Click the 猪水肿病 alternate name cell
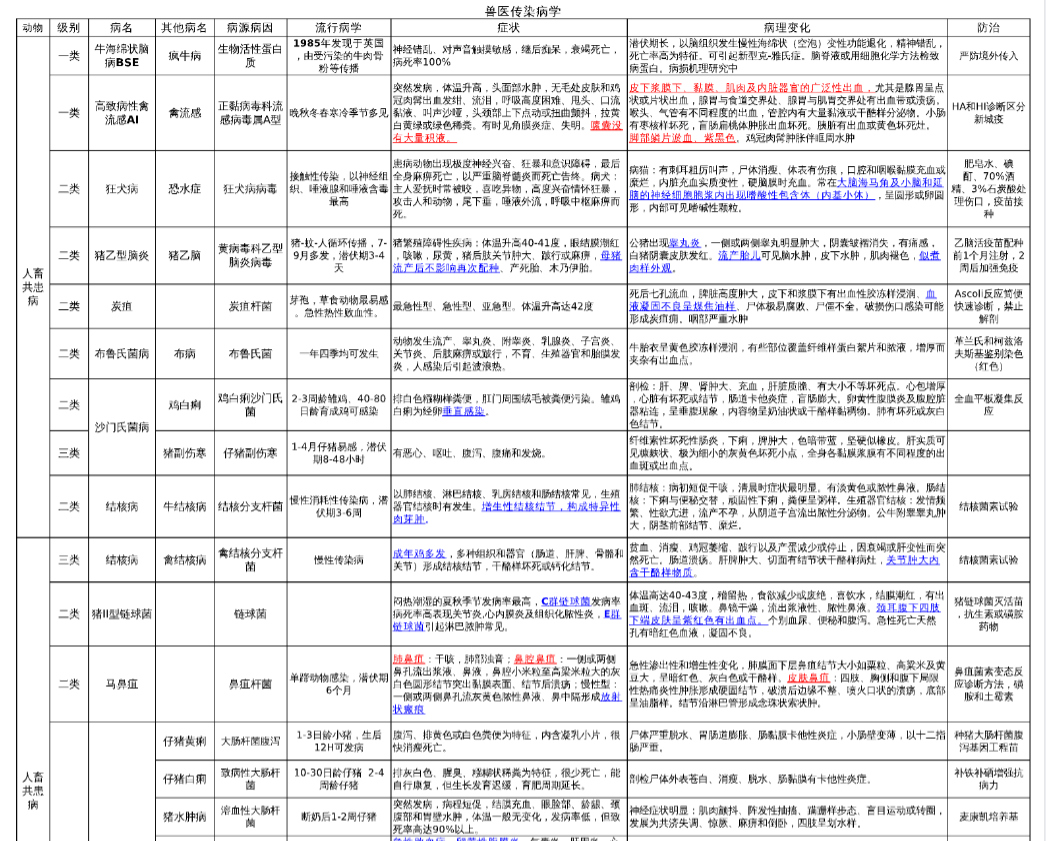 point(185,816)
